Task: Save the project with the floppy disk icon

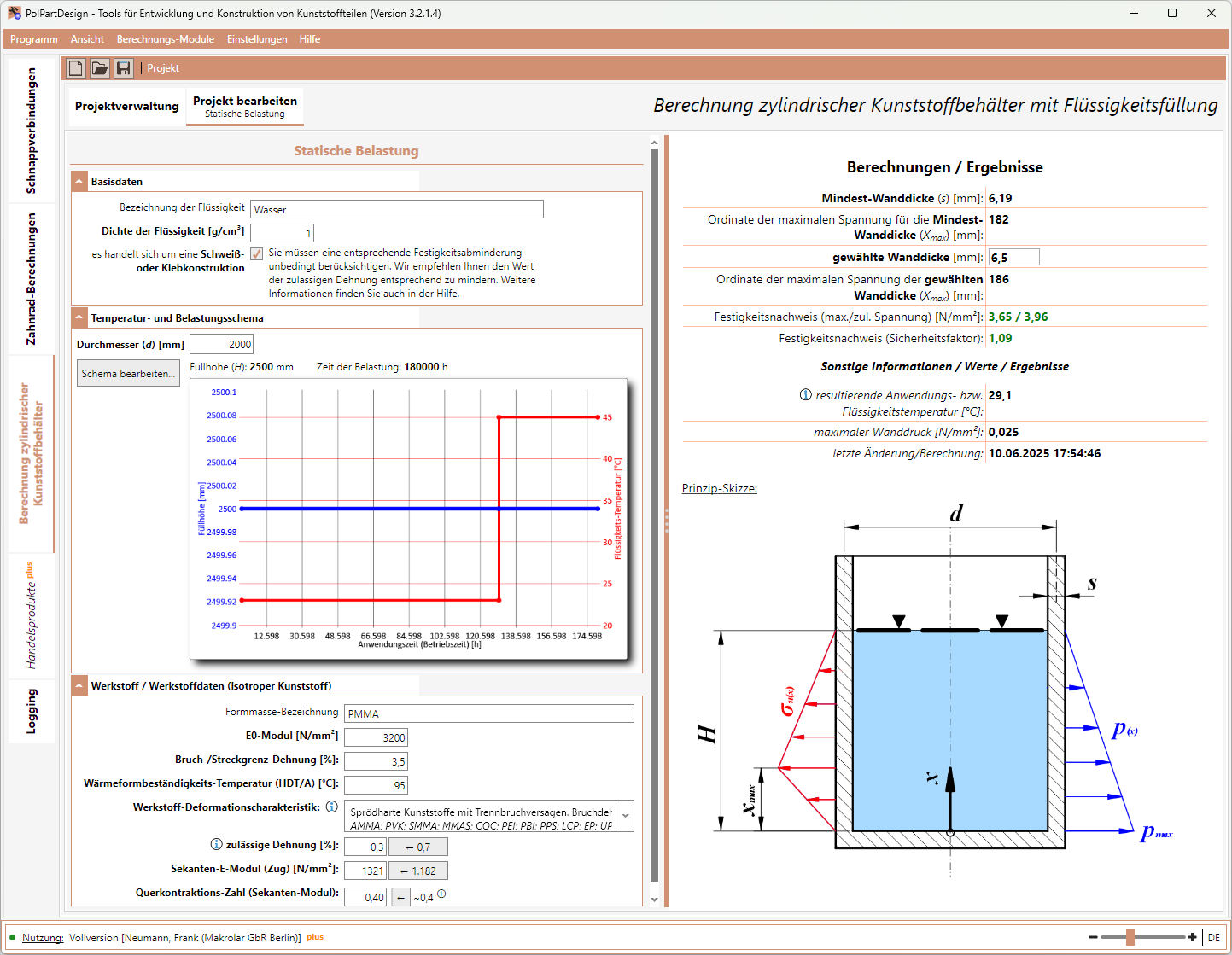Action: coord(124,68)
